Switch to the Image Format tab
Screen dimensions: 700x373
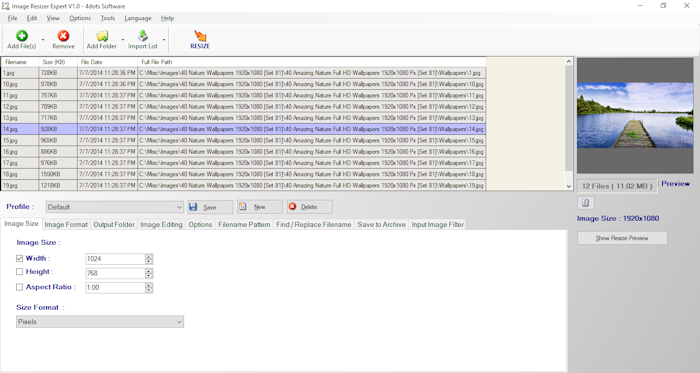(x=66, y=224)
